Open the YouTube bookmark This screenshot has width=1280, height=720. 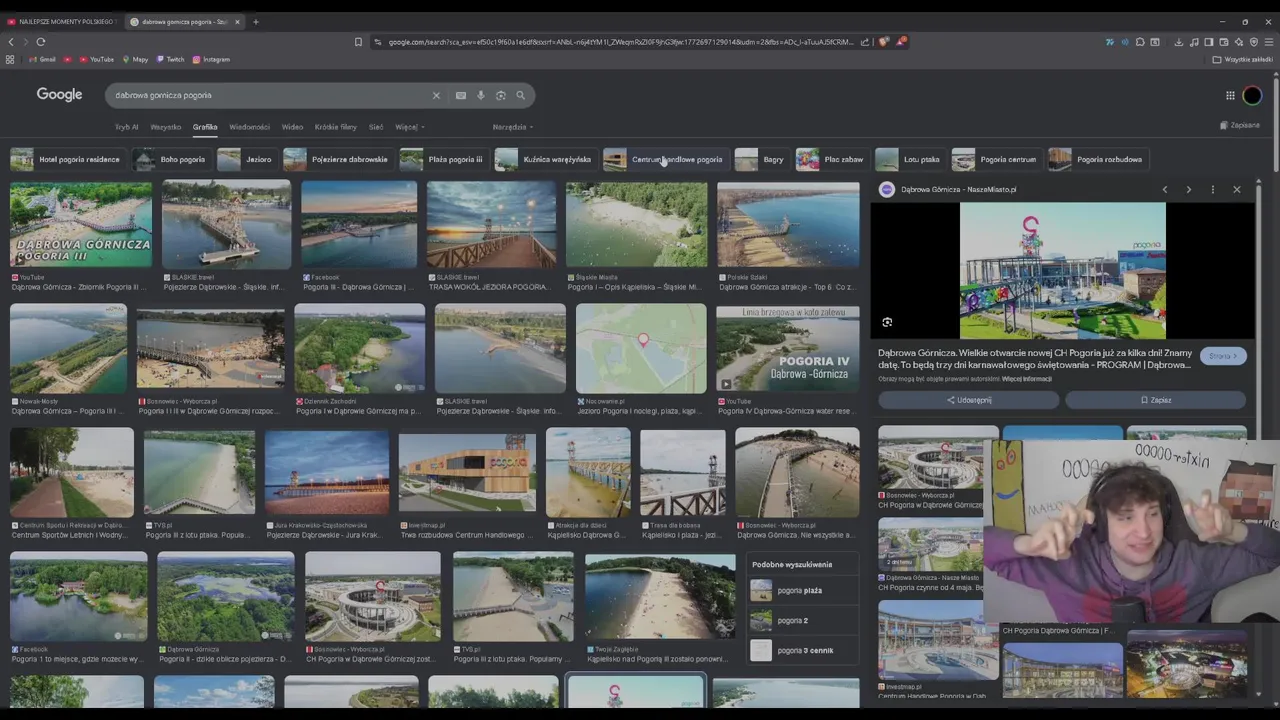95,59
